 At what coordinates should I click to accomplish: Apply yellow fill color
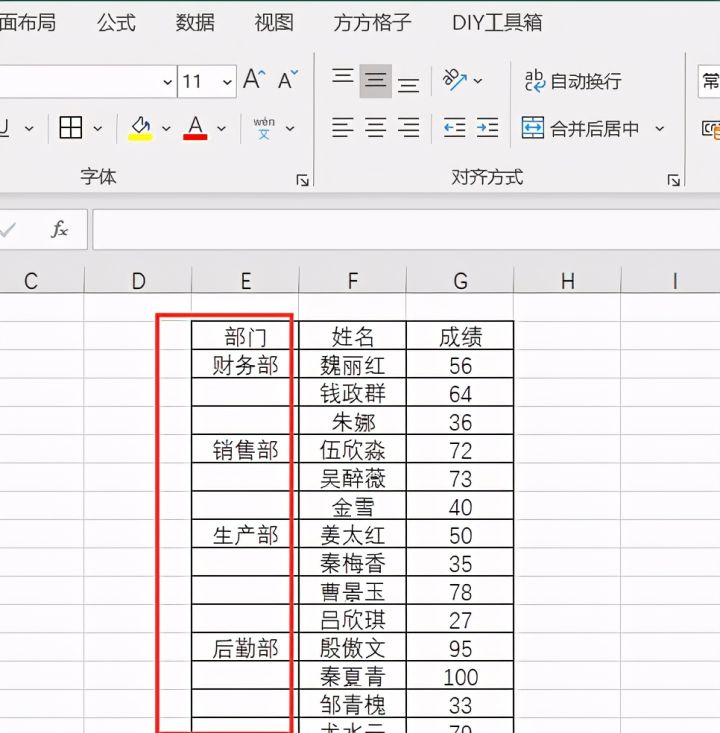pyautogui.click(x=140, y=128)
